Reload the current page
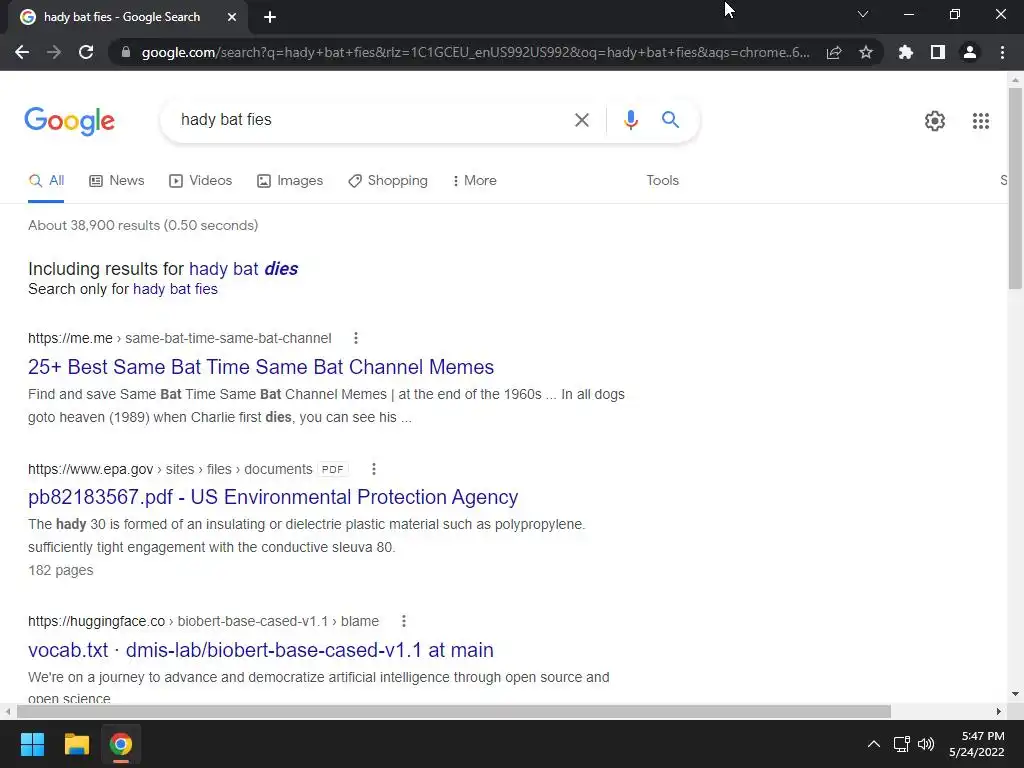Screen dimensions: 1024x768 coord(86,52)
